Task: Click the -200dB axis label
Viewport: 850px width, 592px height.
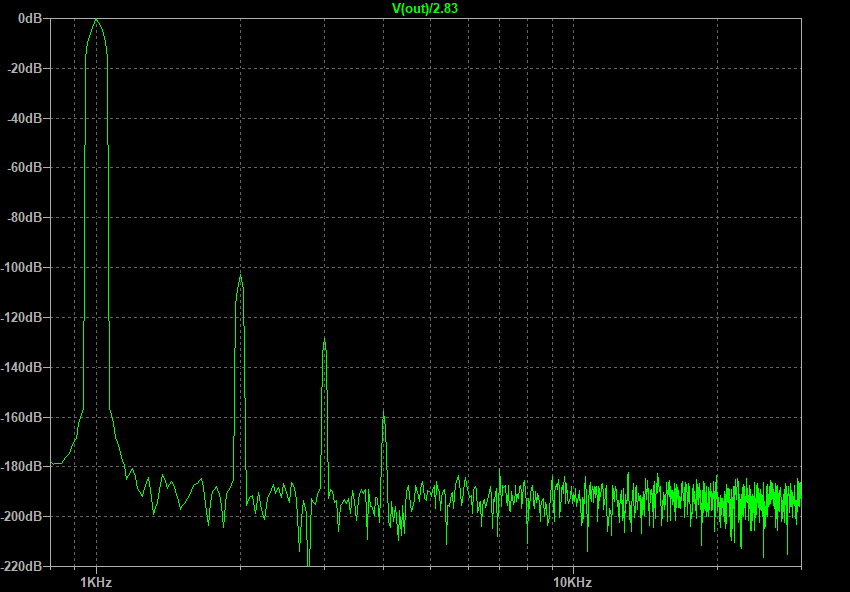Action: coord(22,516)
